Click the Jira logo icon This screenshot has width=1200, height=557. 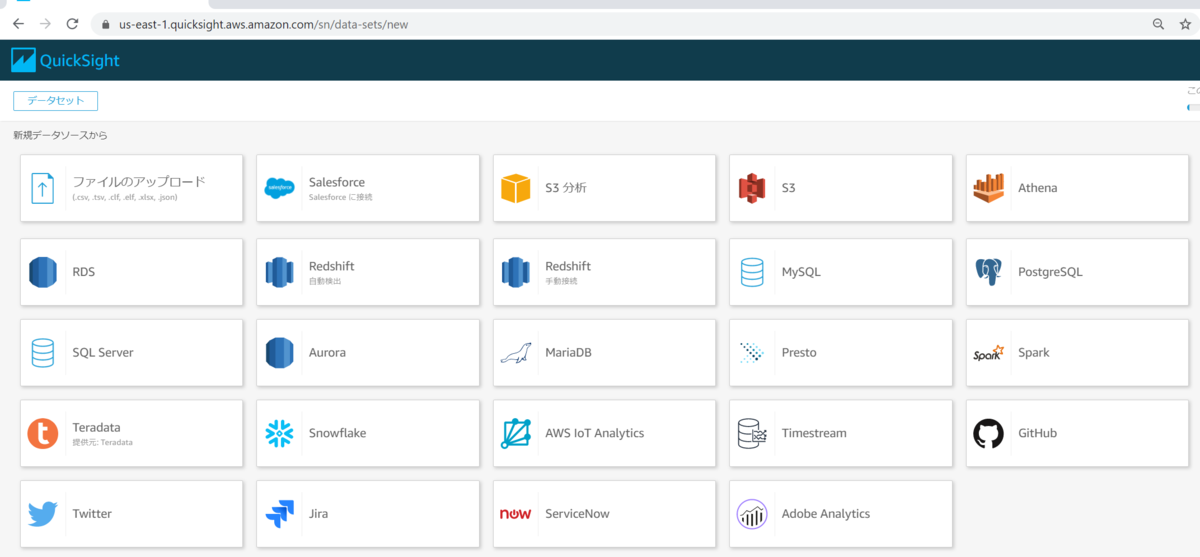[x=279, y=514]
